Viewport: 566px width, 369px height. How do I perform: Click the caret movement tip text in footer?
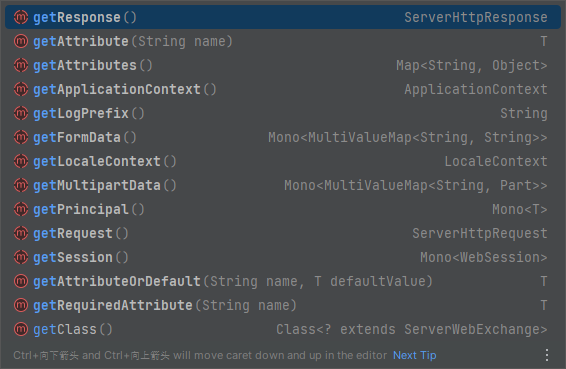pyautogui.click(x=200, y=355)
